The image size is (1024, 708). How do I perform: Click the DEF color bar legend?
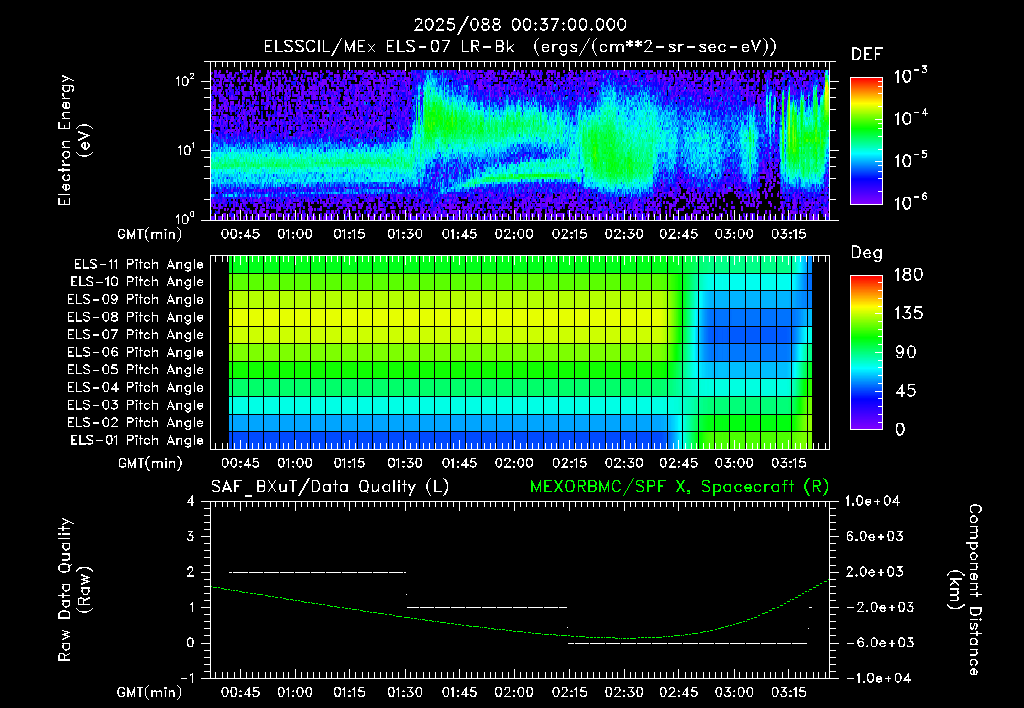tap(866, 140)
